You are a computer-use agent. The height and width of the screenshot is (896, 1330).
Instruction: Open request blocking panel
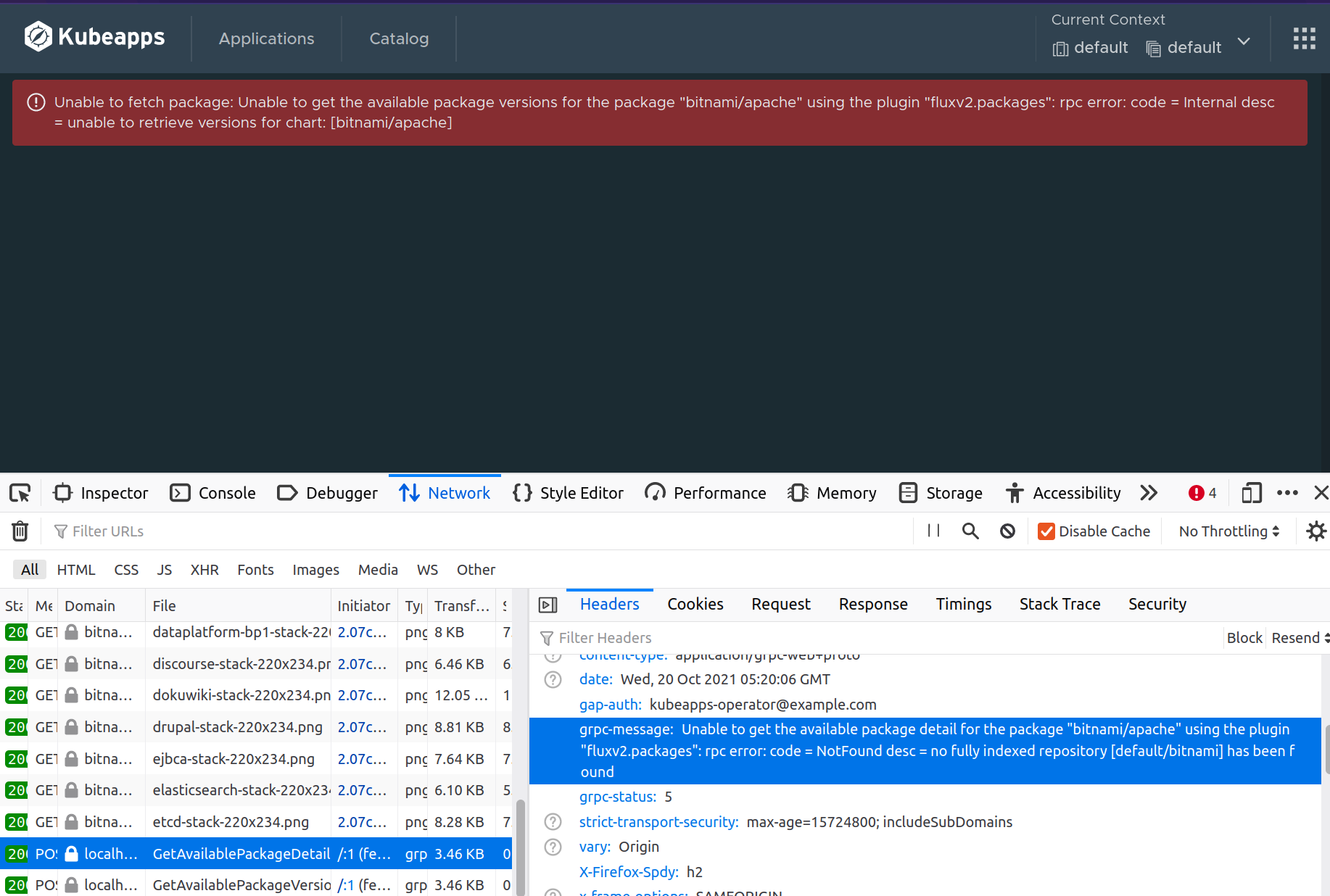click(1007, 531)
